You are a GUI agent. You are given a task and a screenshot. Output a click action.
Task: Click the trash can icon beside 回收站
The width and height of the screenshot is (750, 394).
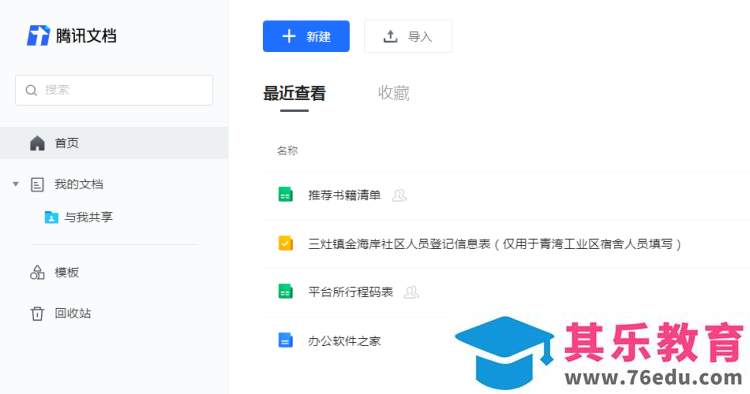(x=37, y=314)
